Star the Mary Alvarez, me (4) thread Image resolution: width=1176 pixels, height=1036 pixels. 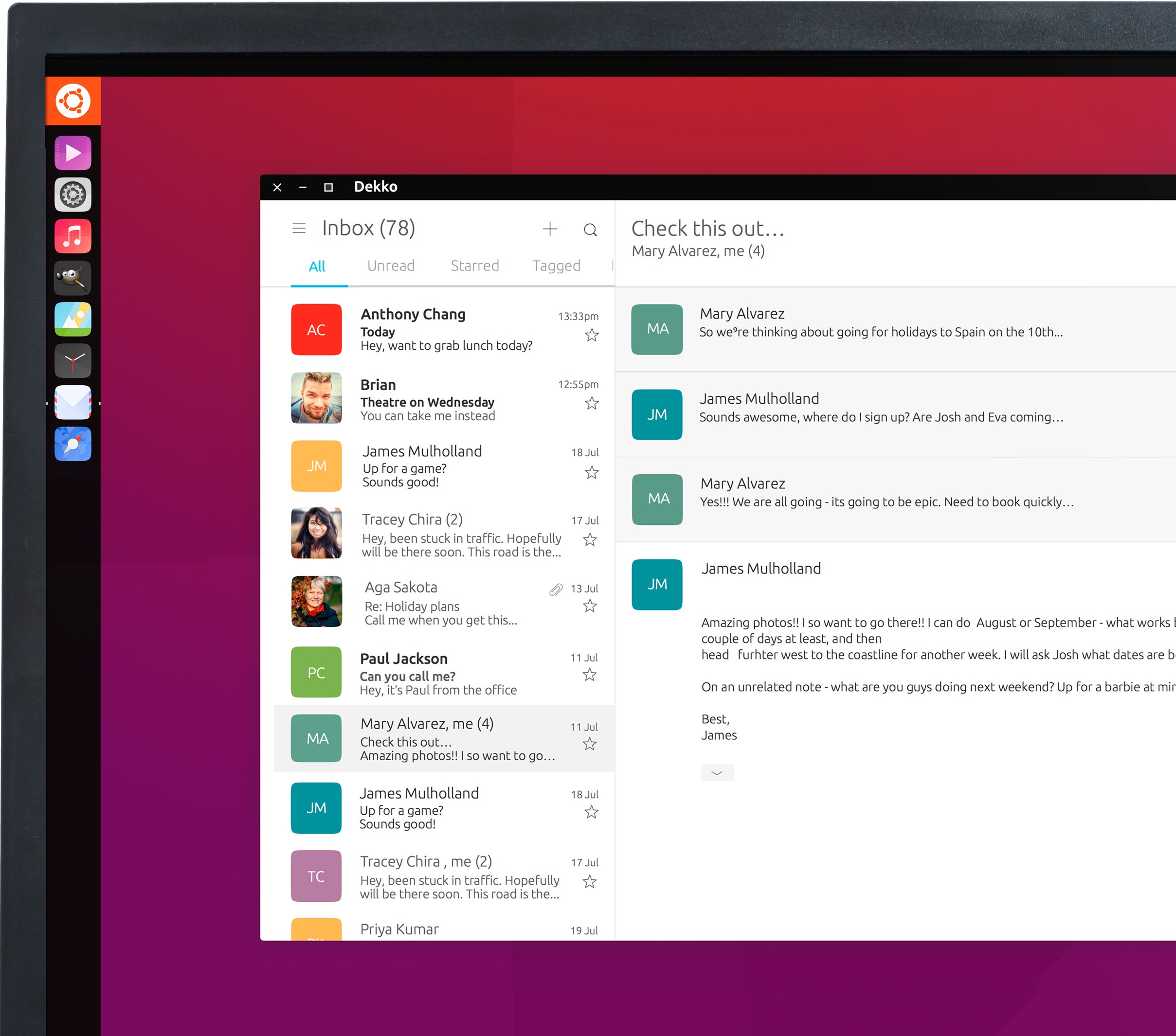(x=590, y=744)
